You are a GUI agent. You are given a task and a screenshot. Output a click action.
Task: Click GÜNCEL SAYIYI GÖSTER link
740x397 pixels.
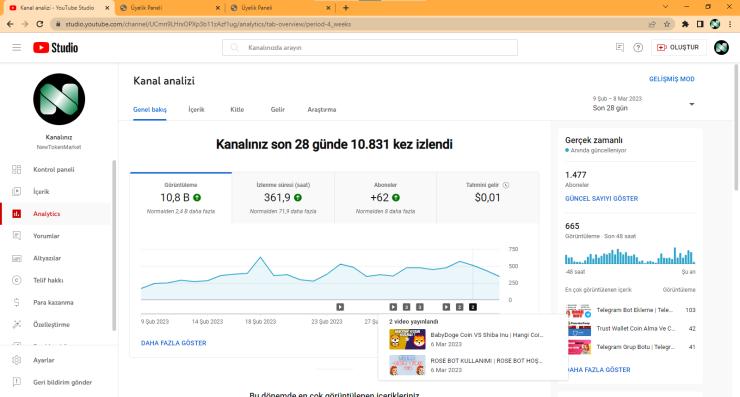[601, 199]
